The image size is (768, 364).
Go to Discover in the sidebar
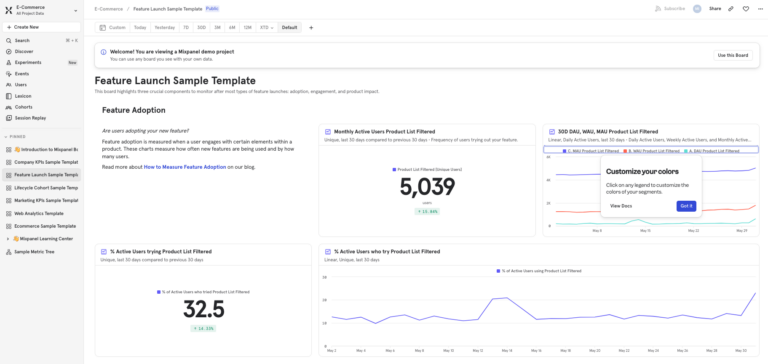42,51
